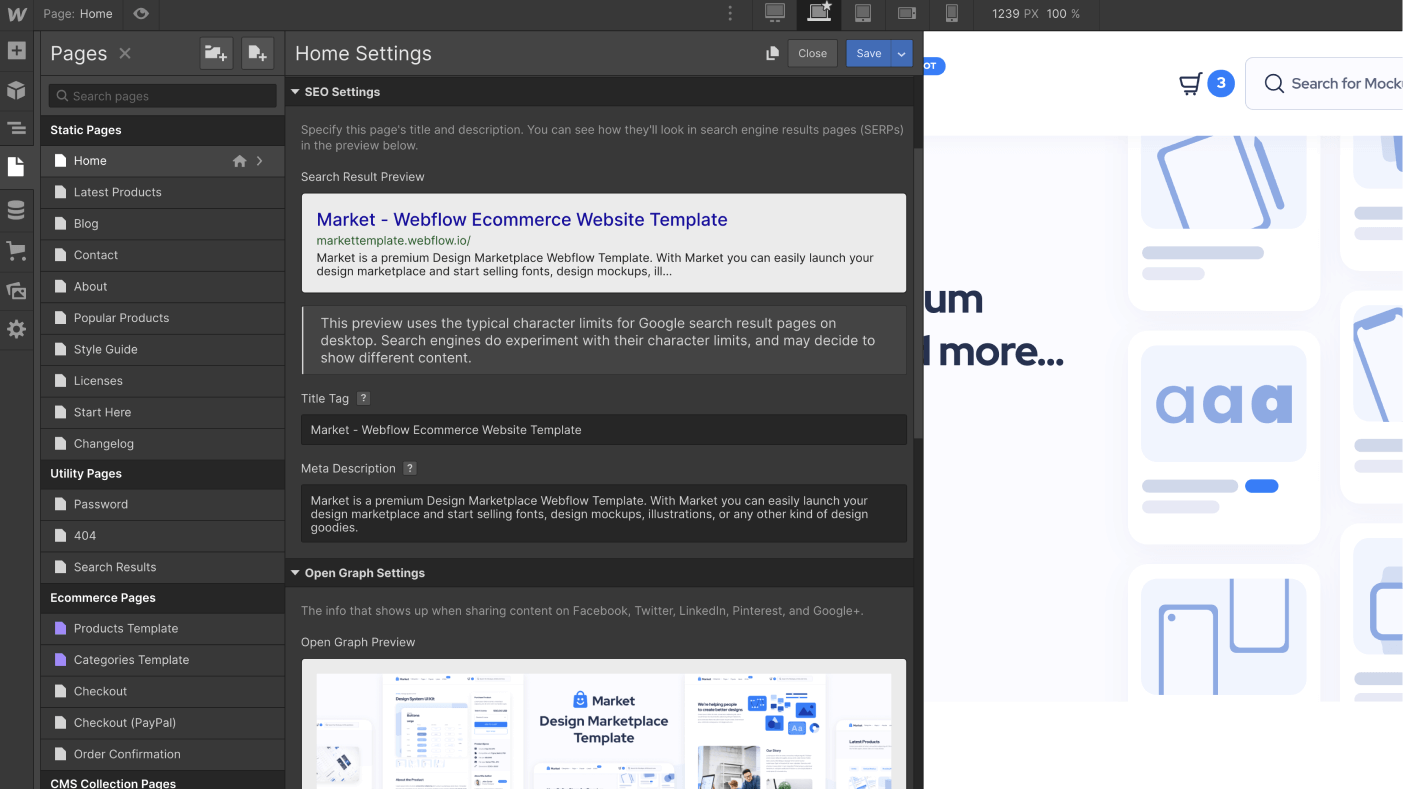Click the Search for Mockups field in preview
The height and width of the screenshot is (789, 1403).
click(x=1324, y=84)
